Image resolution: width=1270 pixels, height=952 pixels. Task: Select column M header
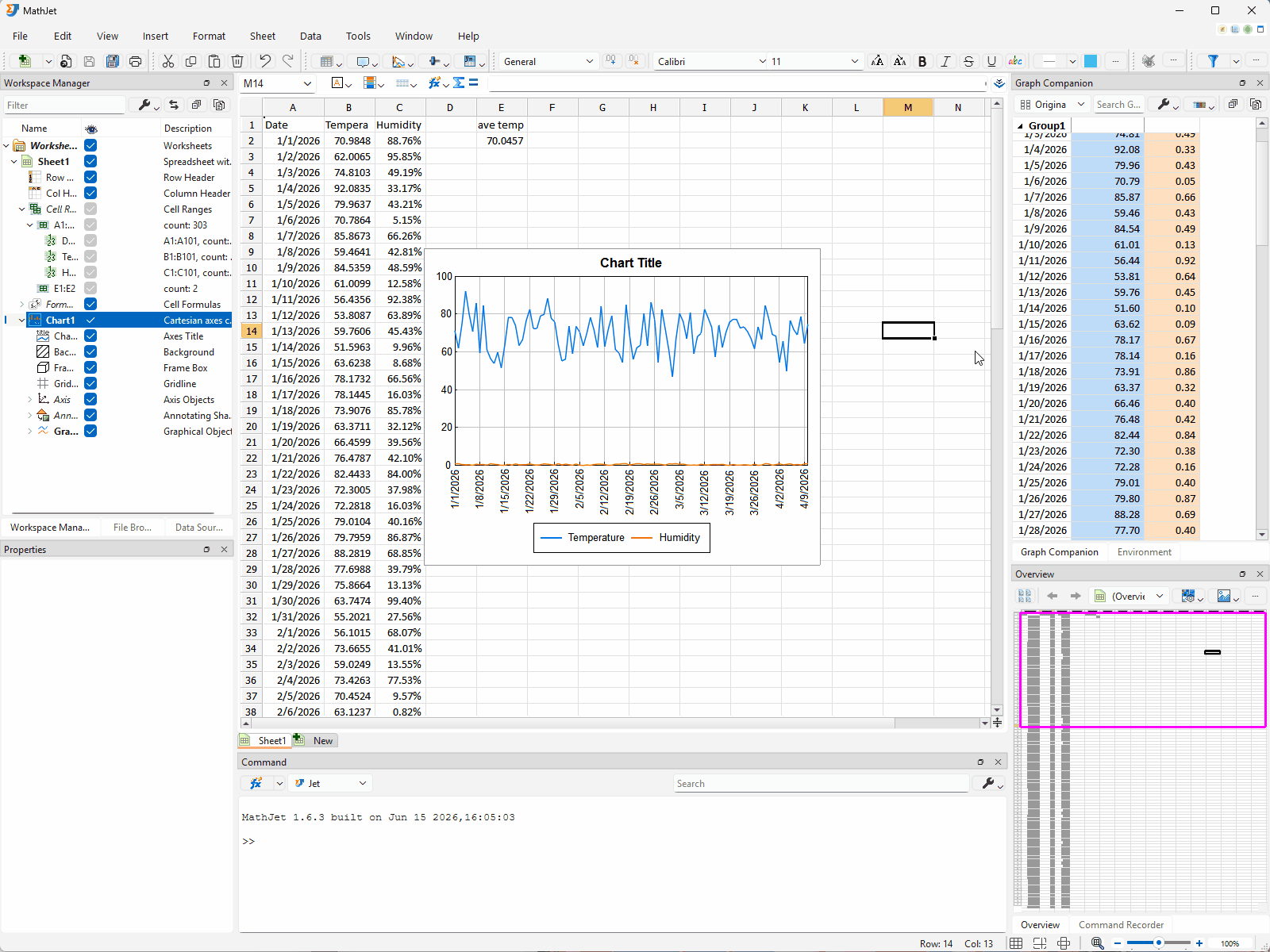pos(908,107)
